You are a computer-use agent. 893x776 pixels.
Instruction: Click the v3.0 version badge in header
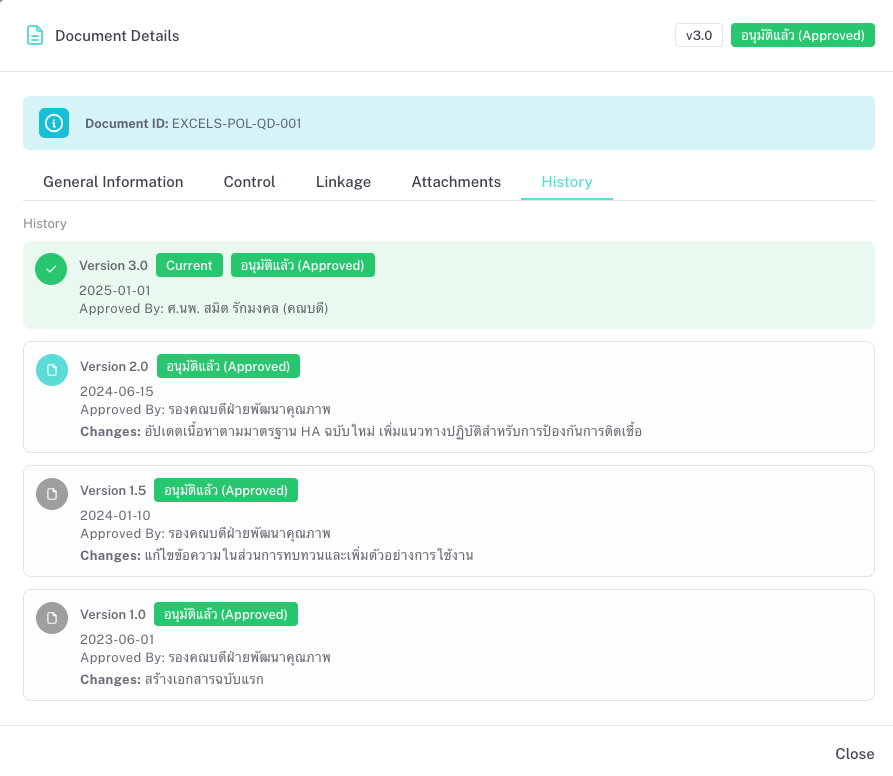pos(698,36)
